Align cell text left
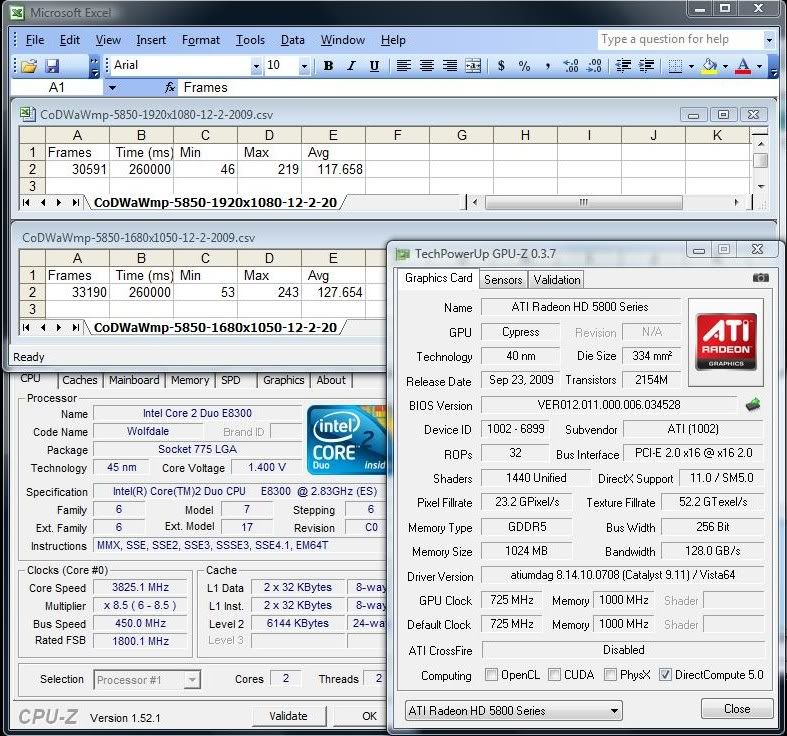Image resolution: width=787 pixels, height=736 pixels. point(404,66)
